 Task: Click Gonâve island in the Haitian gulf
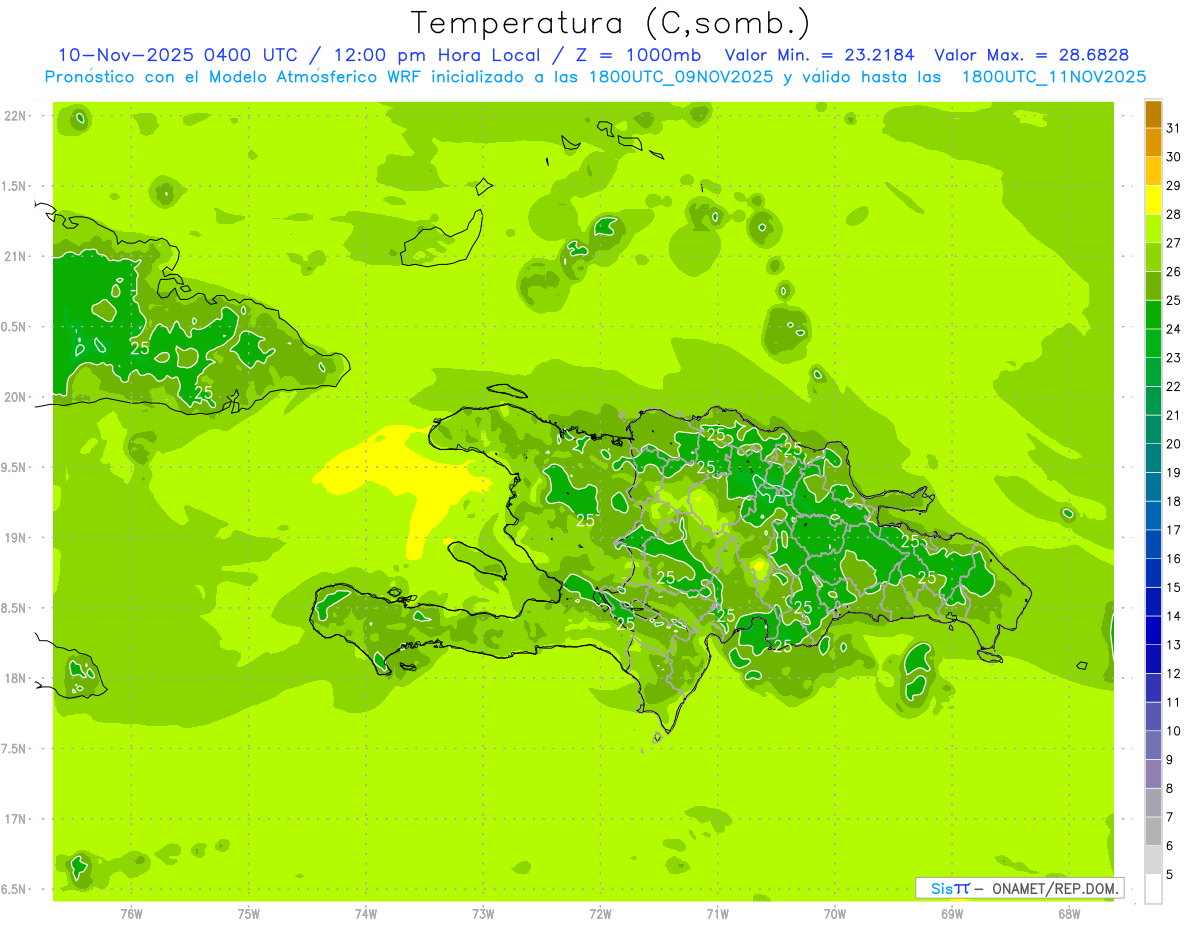(x=478, y=558)
